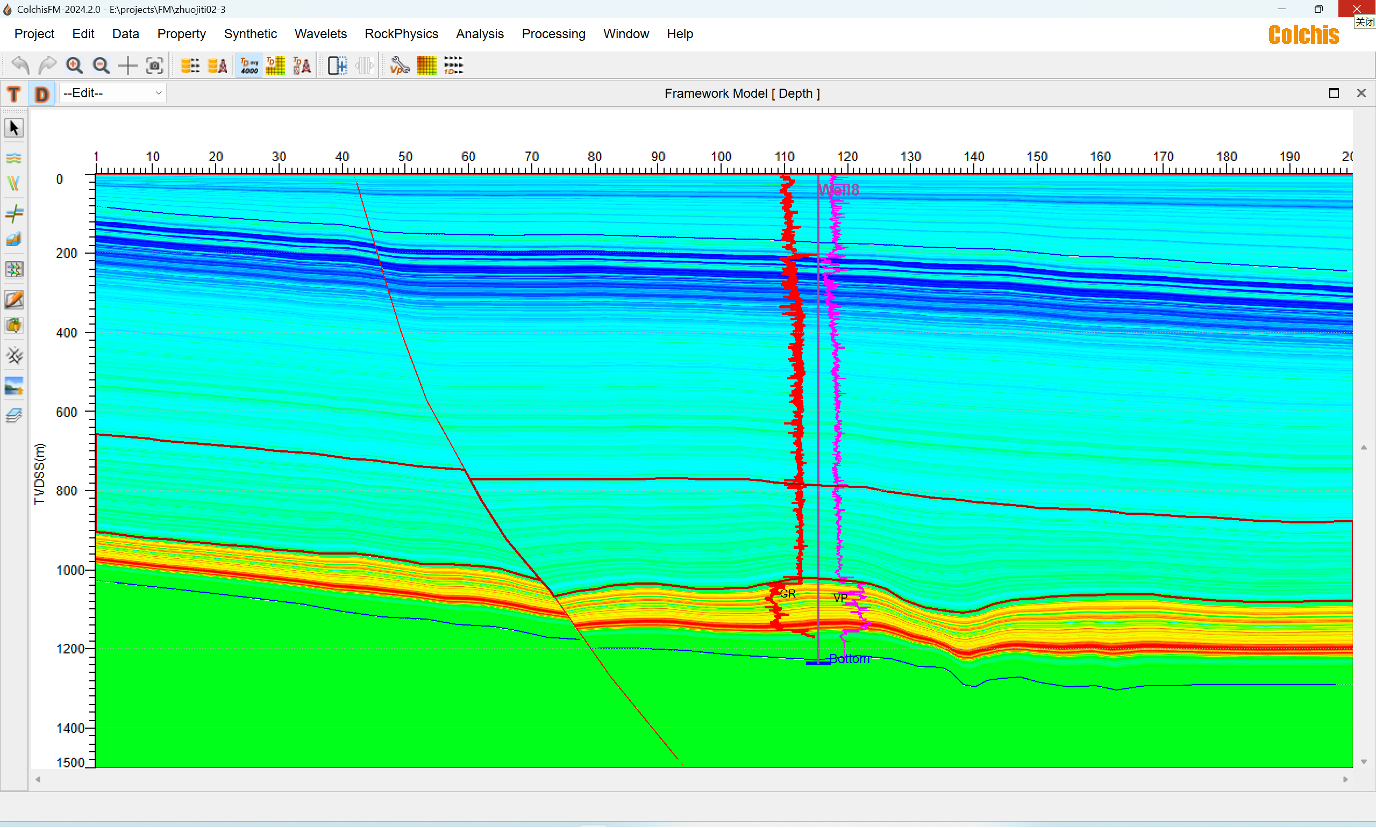Screen dimensions: 1376x828
Task: Open the Edit menu
Action: 83,34
